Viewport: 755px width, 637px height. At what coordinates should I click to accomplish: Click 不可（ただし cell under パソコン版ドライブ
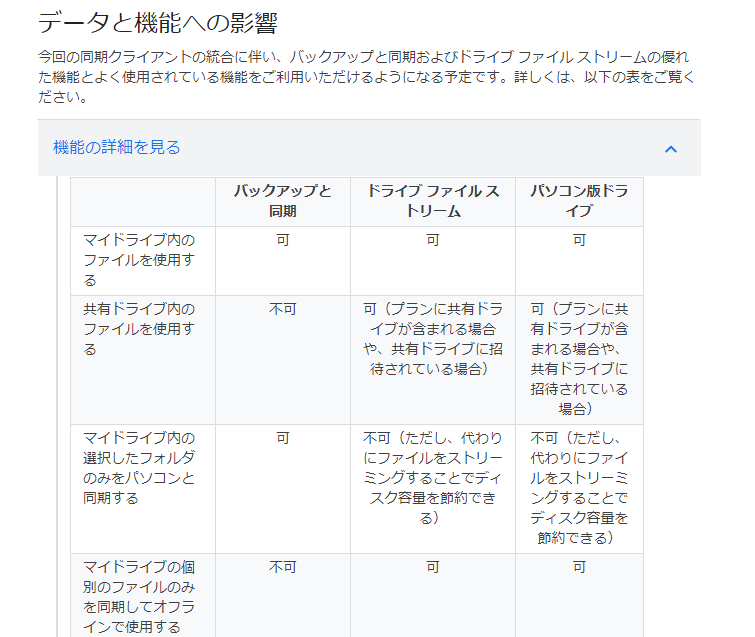coord(579,488)
